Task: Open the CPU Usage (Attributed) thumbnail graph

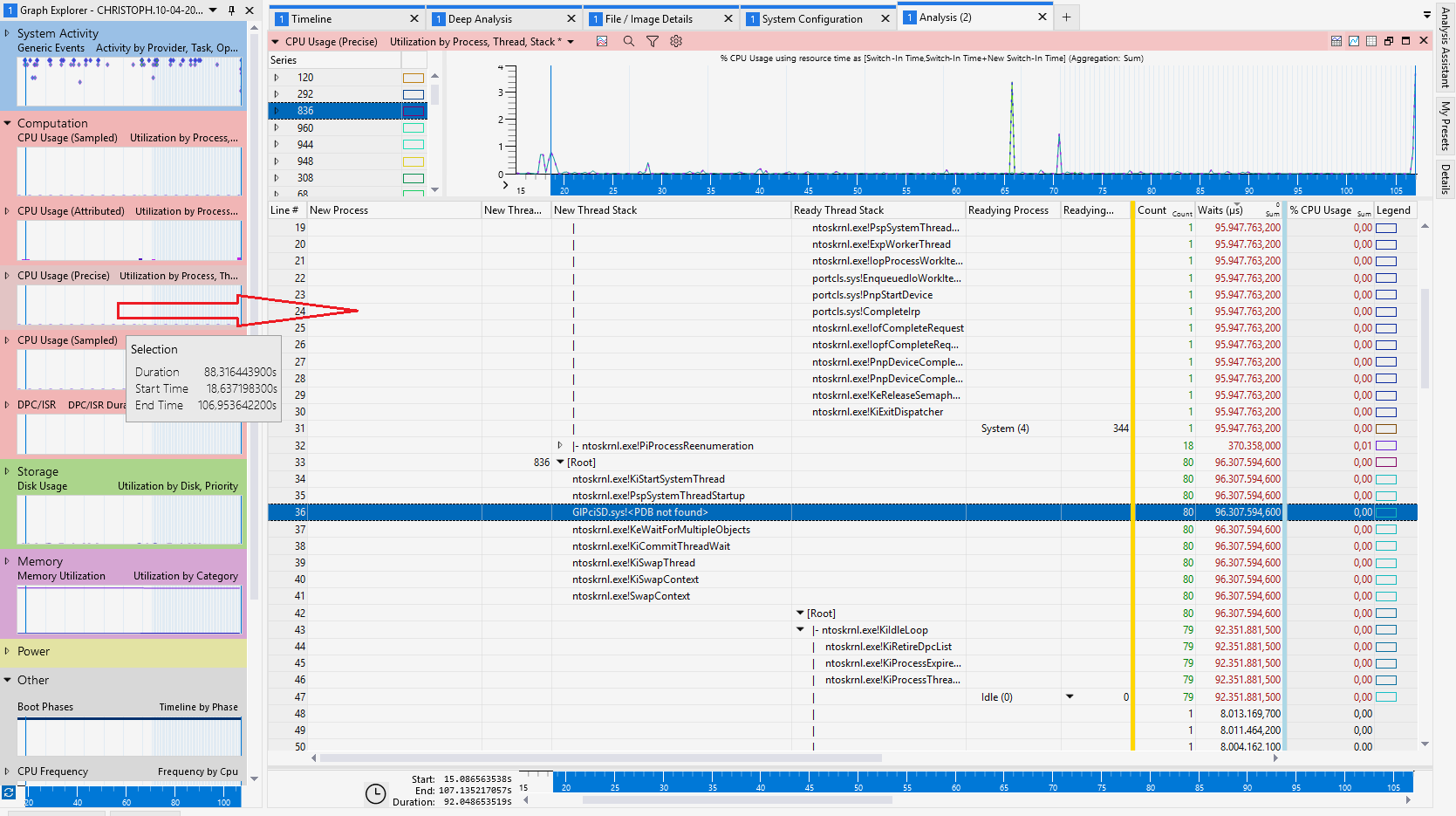Action: [x=129, y=240]
